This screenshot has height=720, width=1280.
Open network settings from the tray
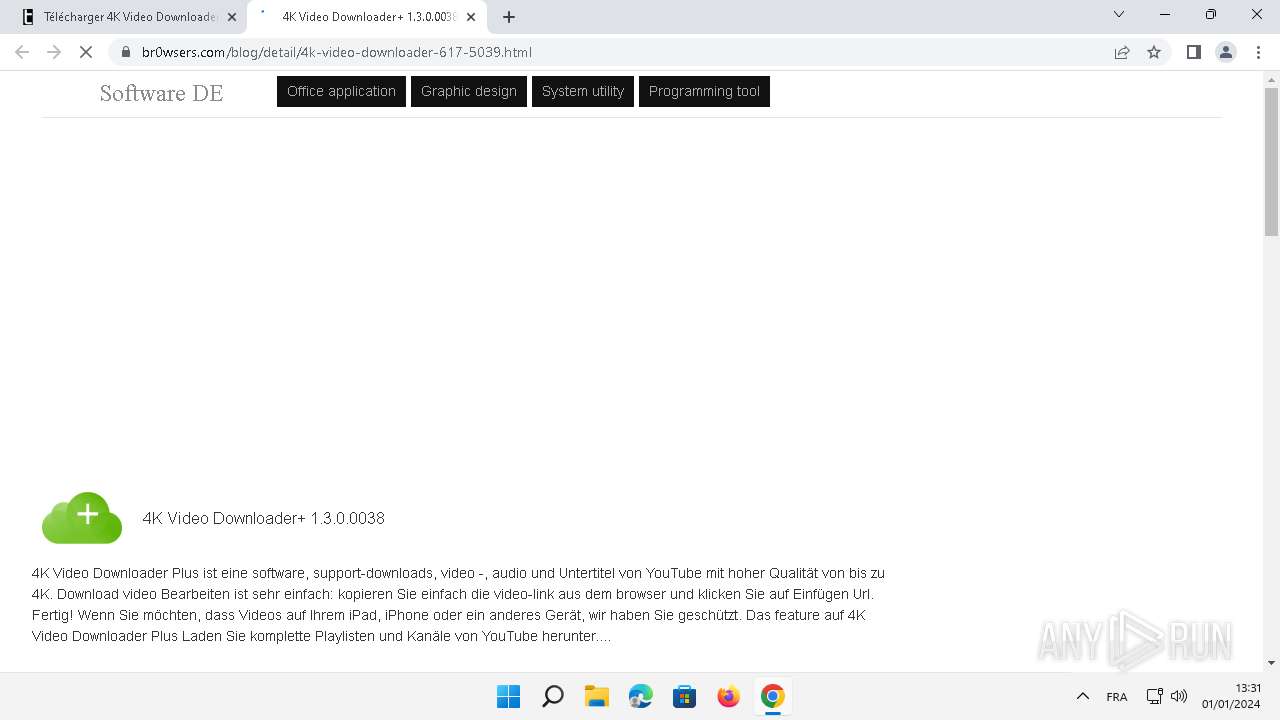click(x=1154, y=696)
